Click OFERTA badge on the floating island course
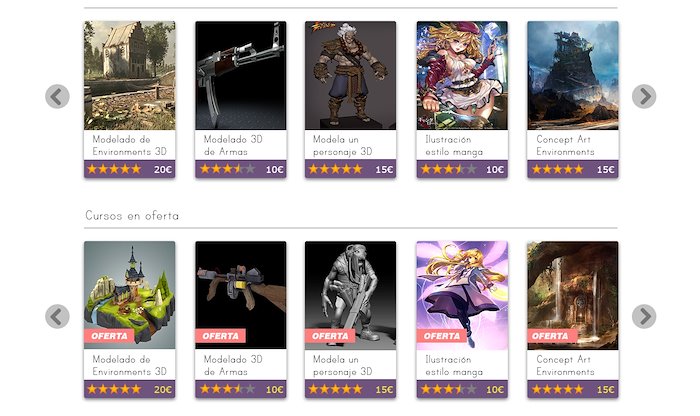This screenshot has height=416, width=700. 109,336
